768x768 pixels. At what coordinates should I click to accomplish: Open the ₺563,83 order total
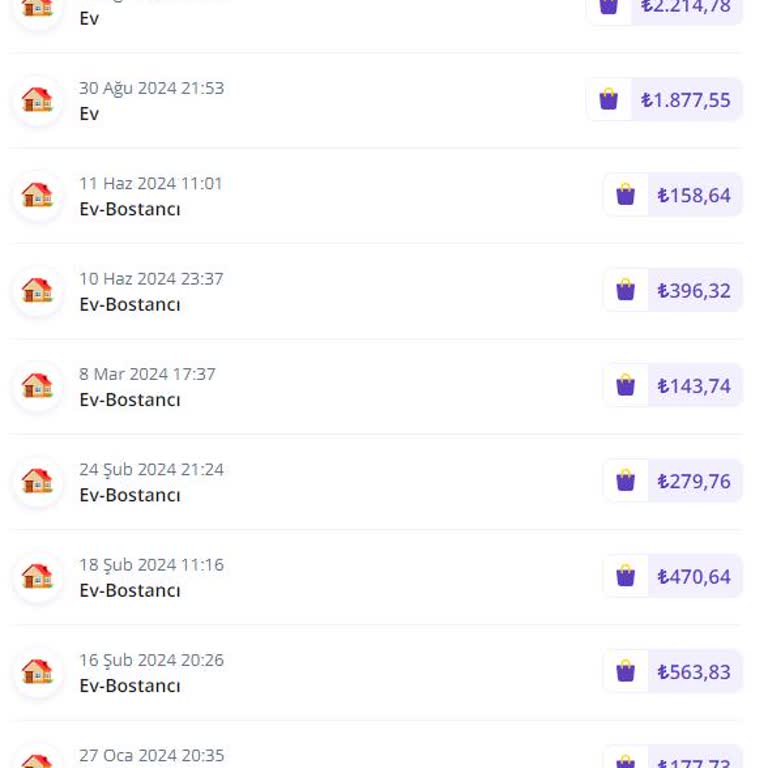click(x=694, y=672)
